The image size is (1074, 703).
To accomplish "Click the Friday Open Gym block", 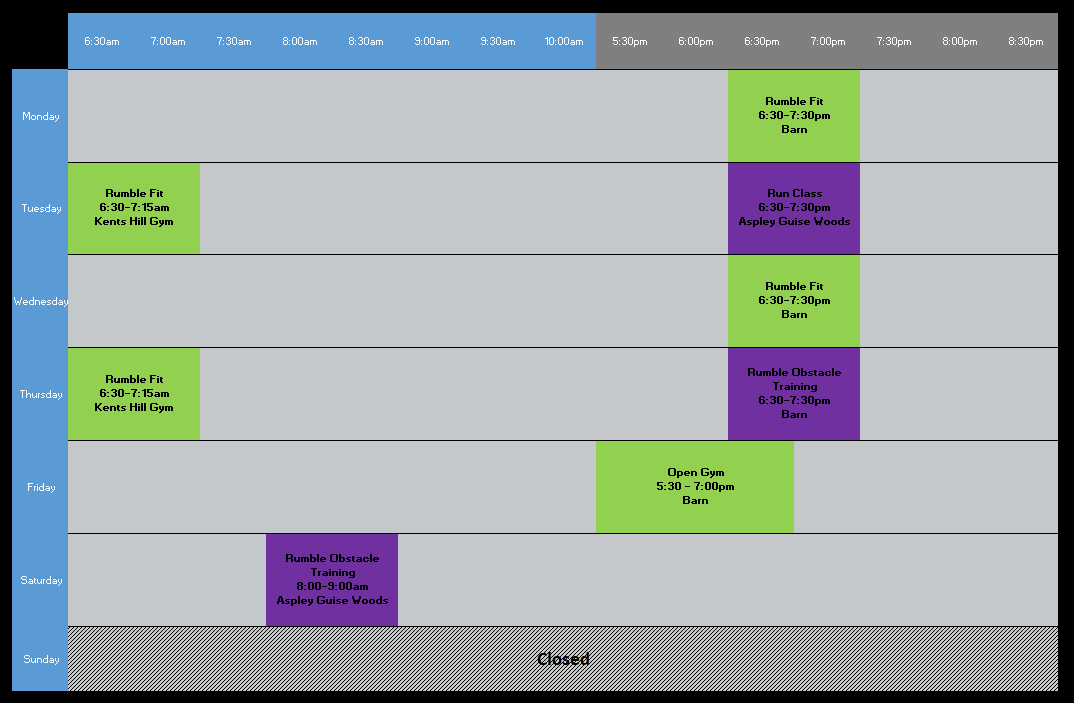I will pos(694,486).
